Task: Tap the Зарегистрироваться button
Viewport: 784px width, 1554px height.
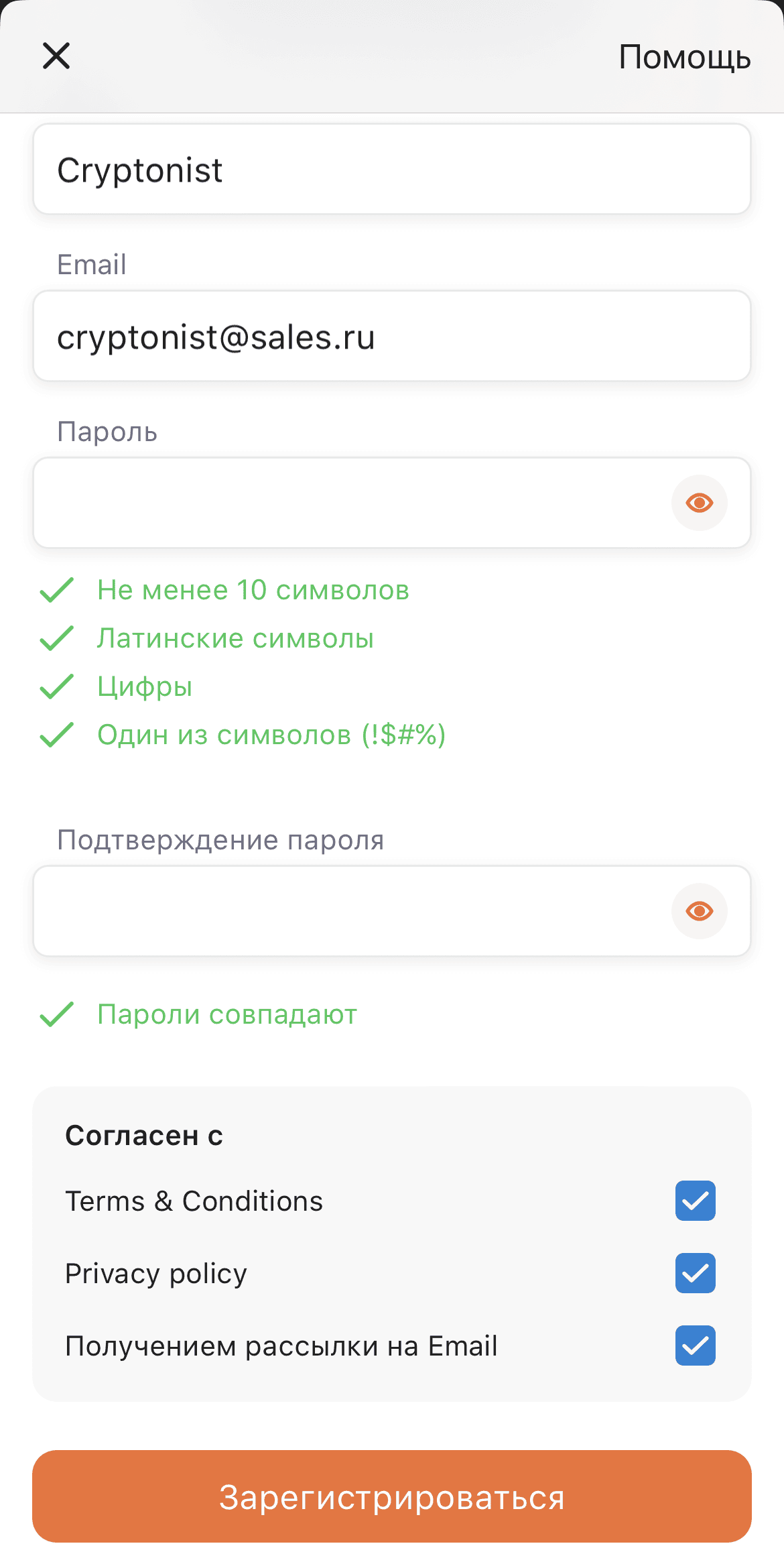Action: (392, 1496)
